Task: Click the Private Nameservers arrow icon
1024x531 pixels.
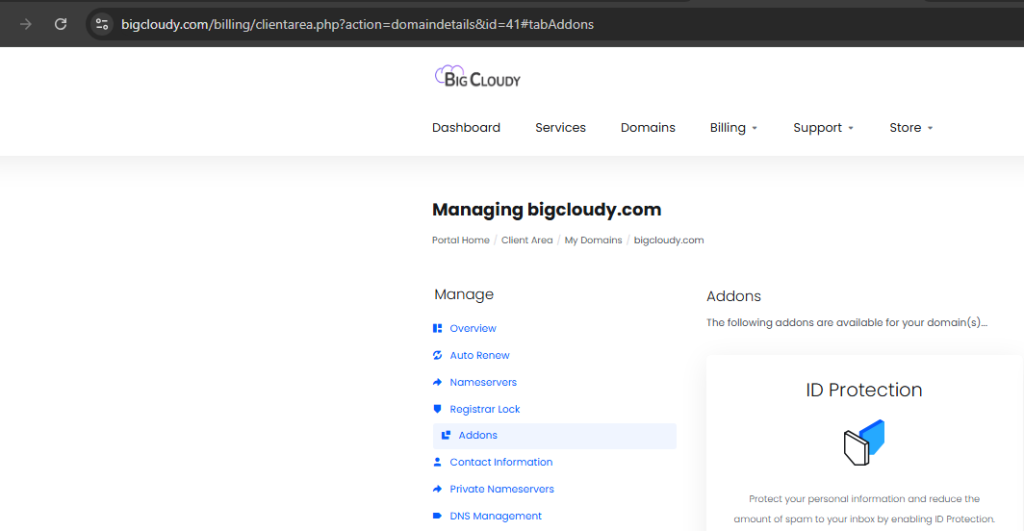Action: pyautogui.click(x=437, y=489)
